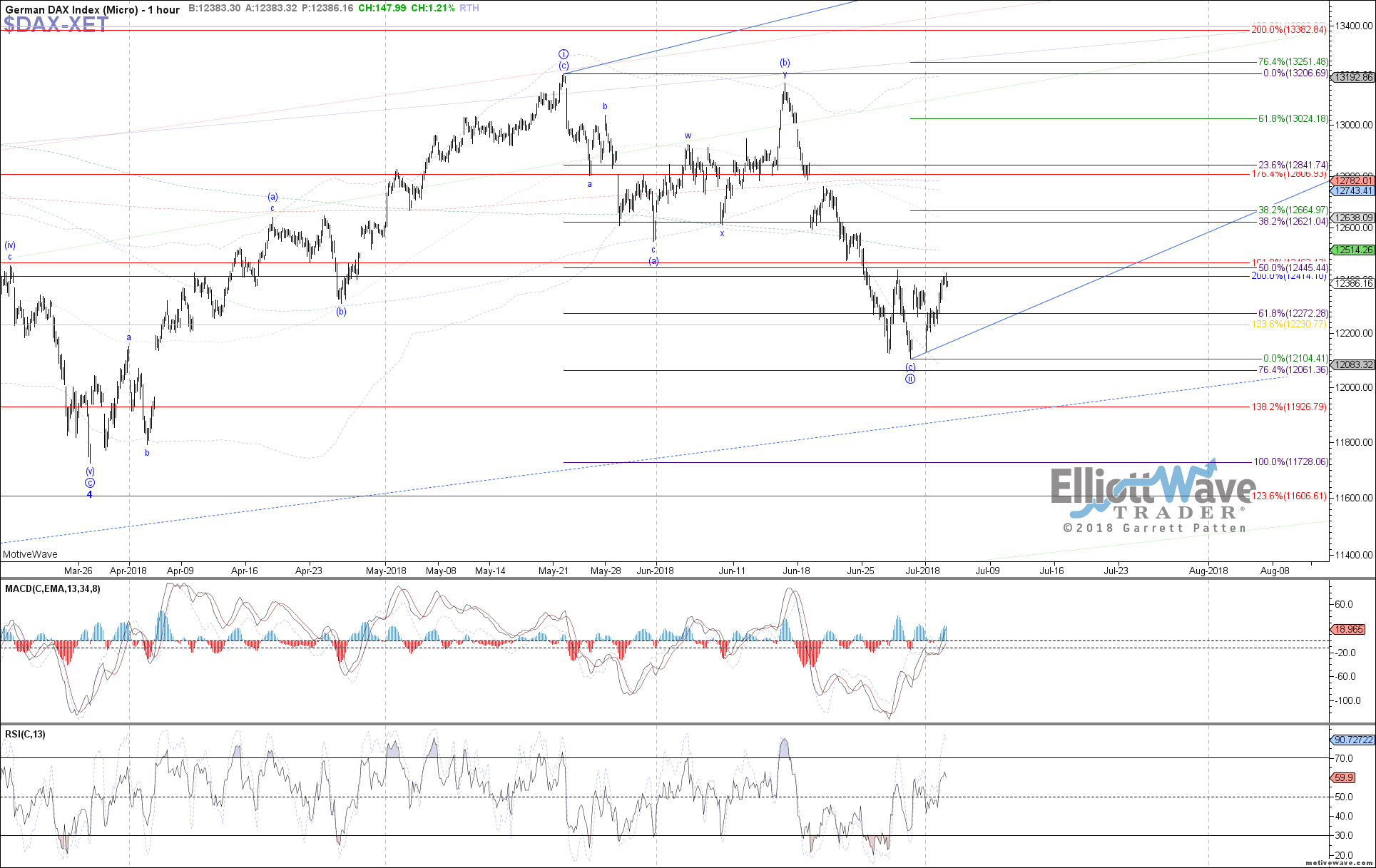The height and width of the screenshot is (868, 1376).
Task: Click the 13192.86 price tag on axis
Action: pos(1353,77)
